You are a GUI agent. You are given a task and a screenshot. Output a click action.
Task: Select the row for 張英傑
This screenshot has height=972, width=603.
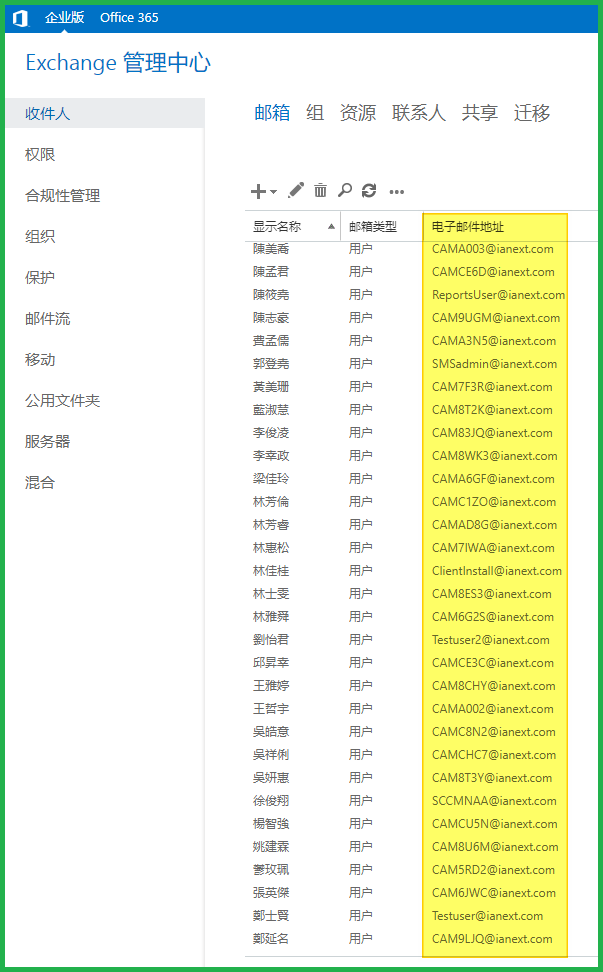[x=421, y=893]
